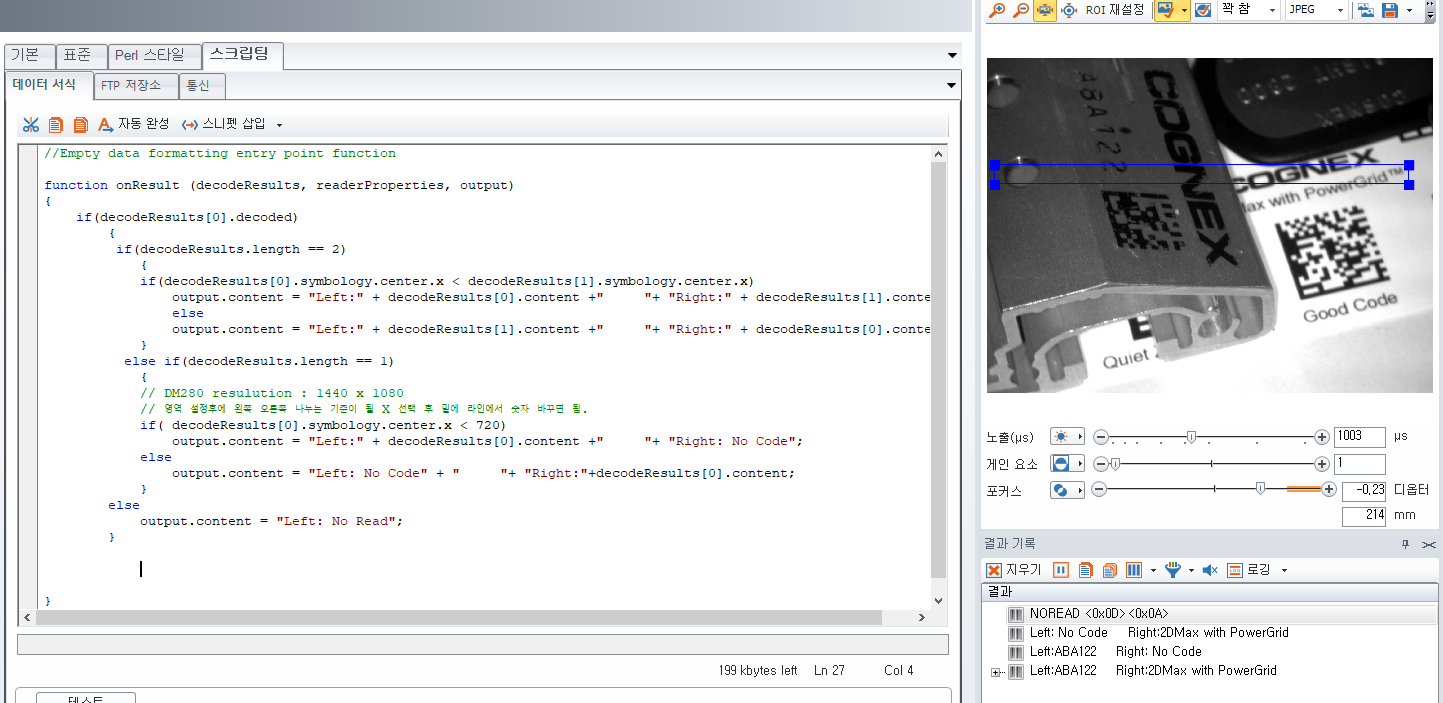Click the gain slider handle

[1114, 463]
